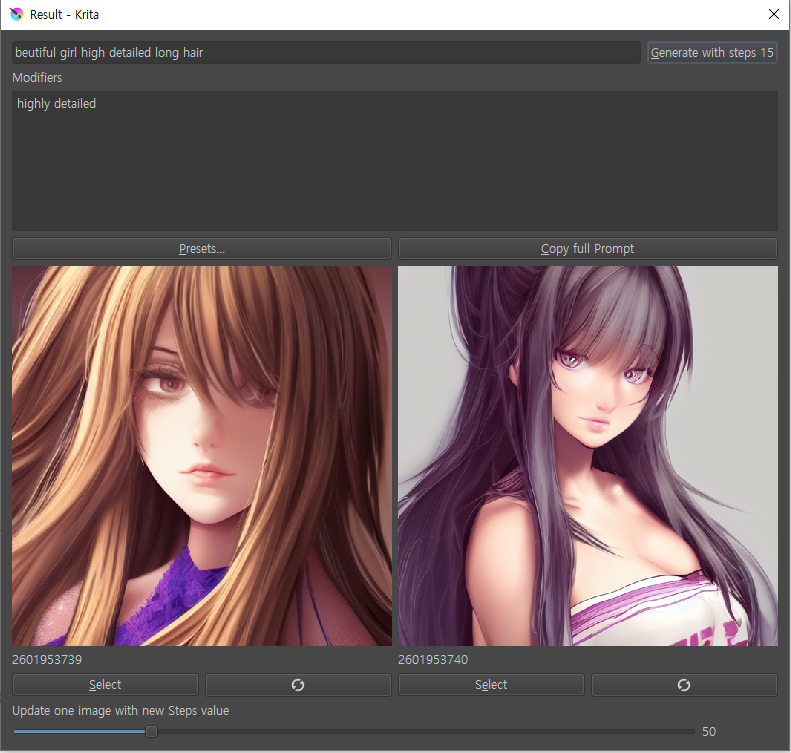Click the prompt text field
This screenshot has width=791, height=753.
326,52
